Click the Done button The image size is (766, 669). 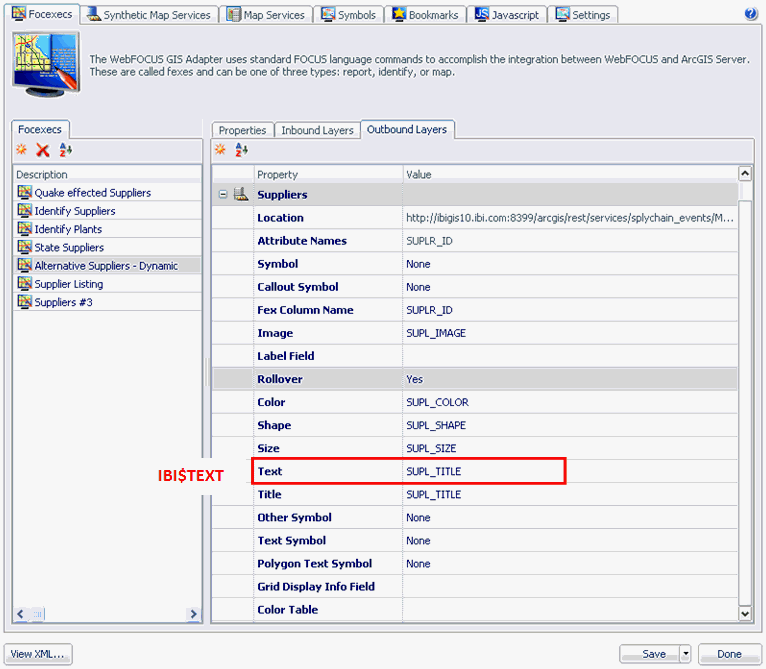(729, 654)
